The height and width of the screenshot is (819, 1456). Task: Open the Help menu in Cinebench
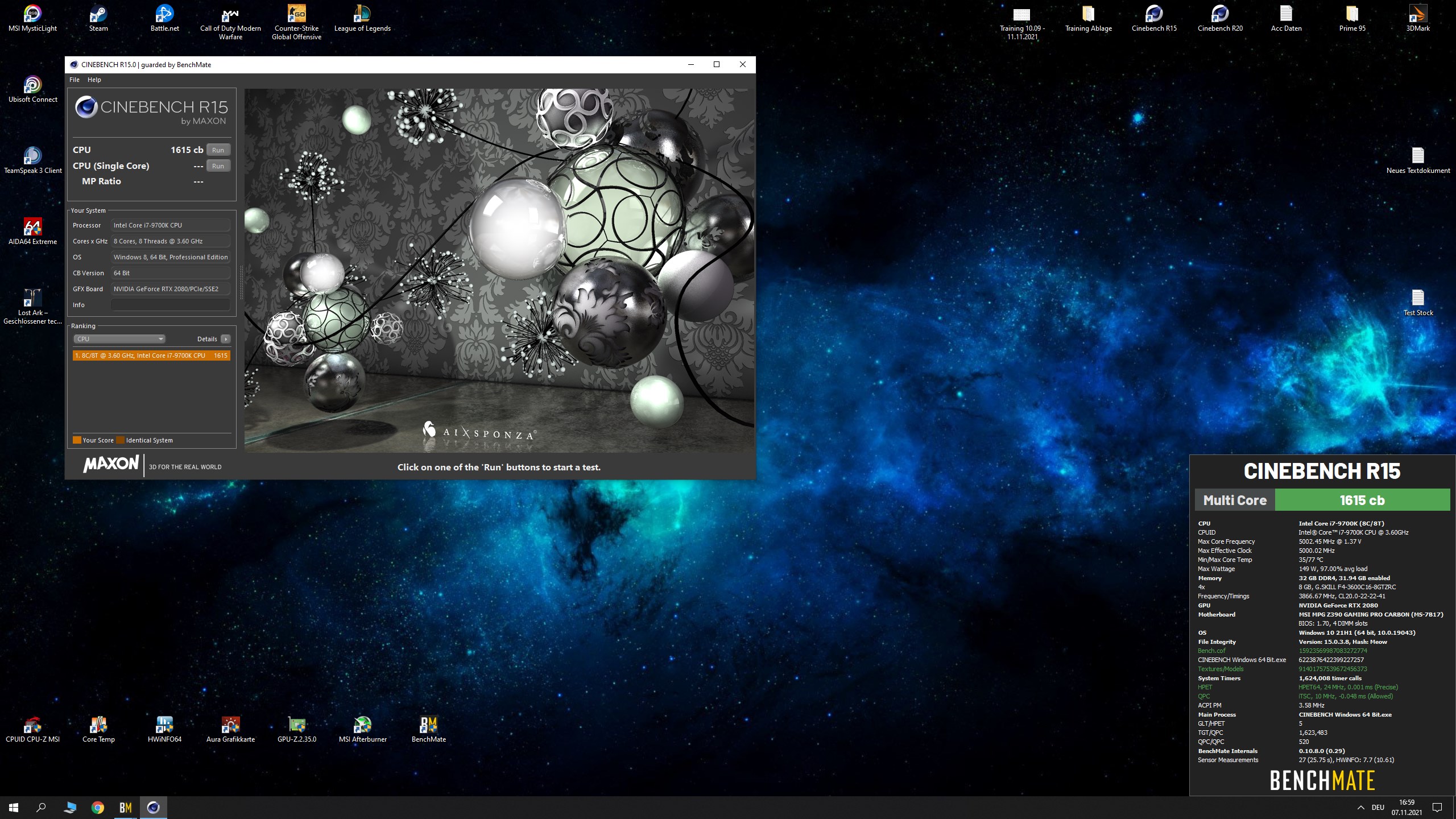click(x=94, y=80)
